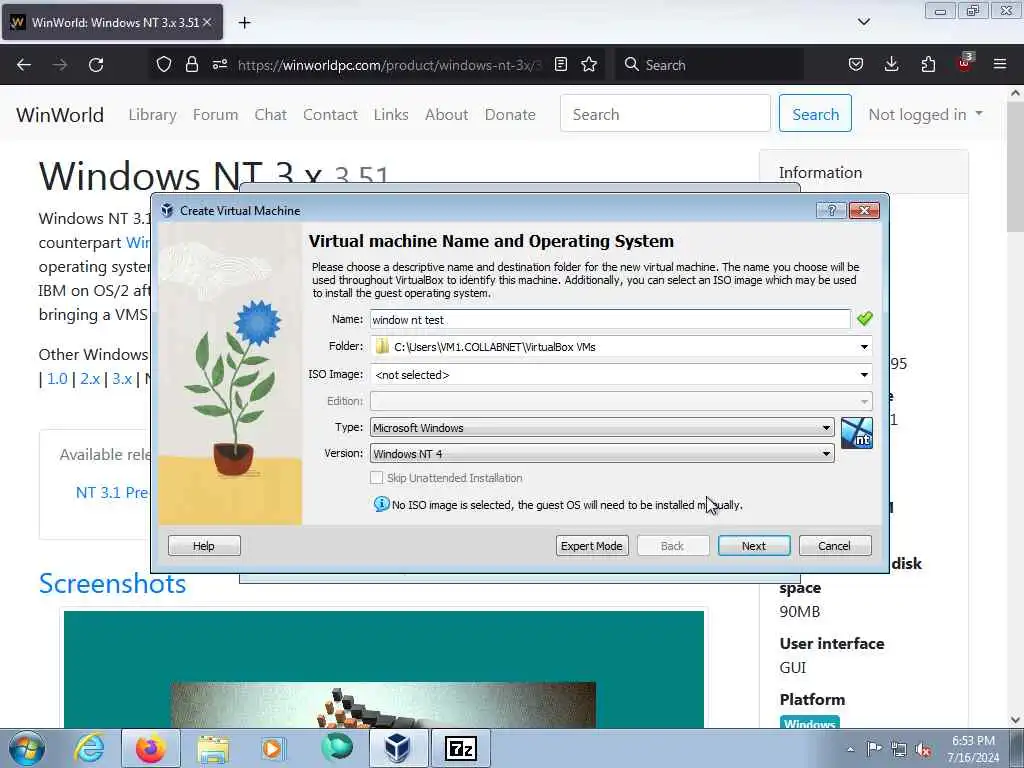This screenshot has width=1024, height=768.
Task: Go to the Forum nav item
Action: click(216, 114)
